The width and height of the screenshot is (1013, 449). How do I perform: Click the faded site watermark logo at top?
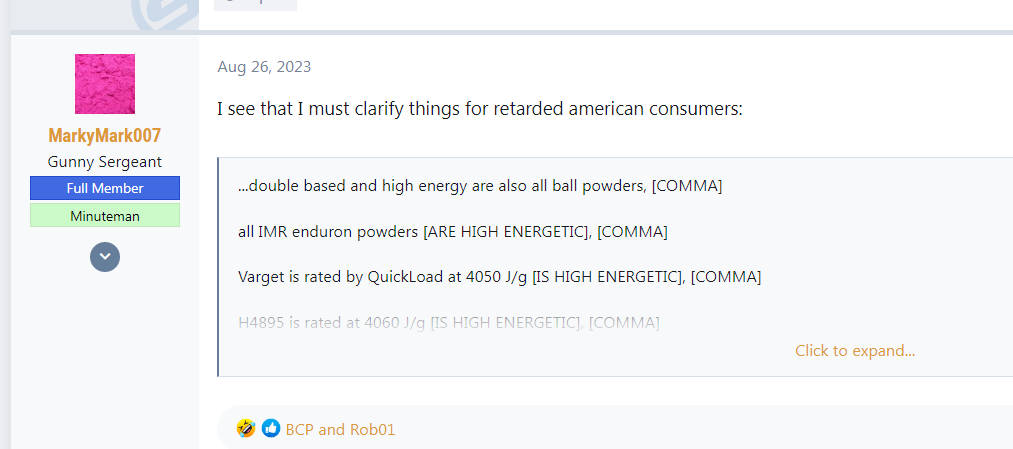165,14
